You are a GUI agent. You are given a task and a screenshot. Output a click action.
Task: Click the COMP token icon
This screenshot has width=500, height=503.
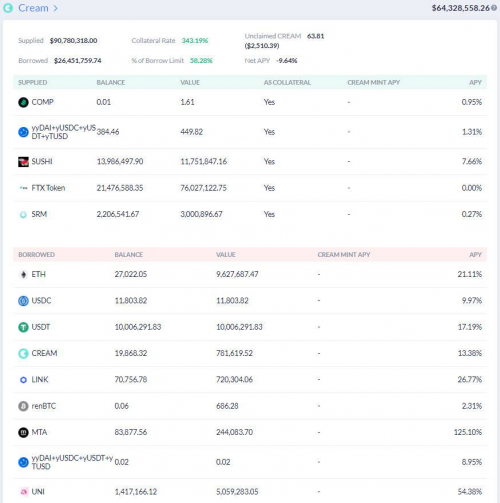click(23, 102)
